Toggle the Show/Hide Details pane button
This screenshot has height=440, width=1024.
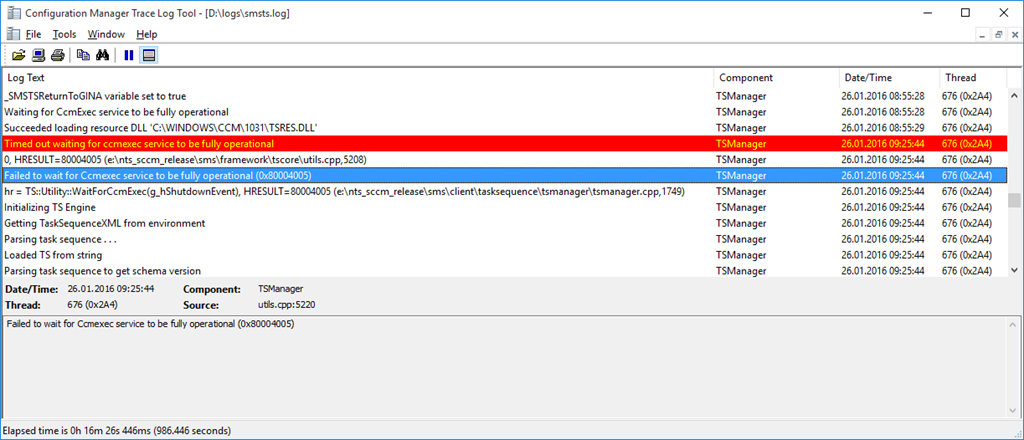pyautogui.click(x=148, y=55)
